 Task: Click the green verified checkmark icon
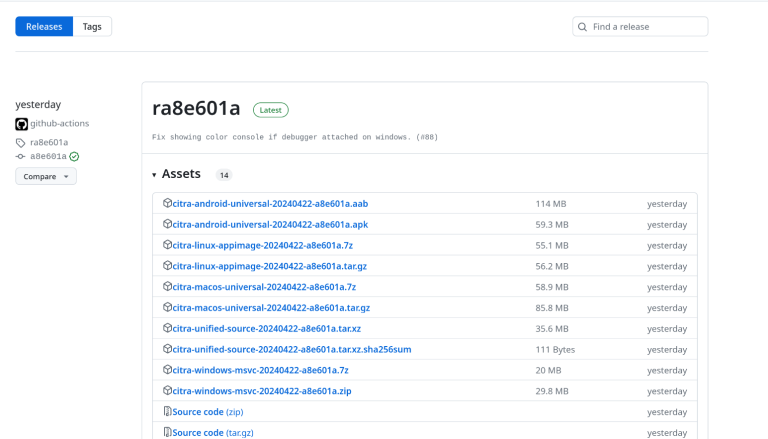(74, 156)
